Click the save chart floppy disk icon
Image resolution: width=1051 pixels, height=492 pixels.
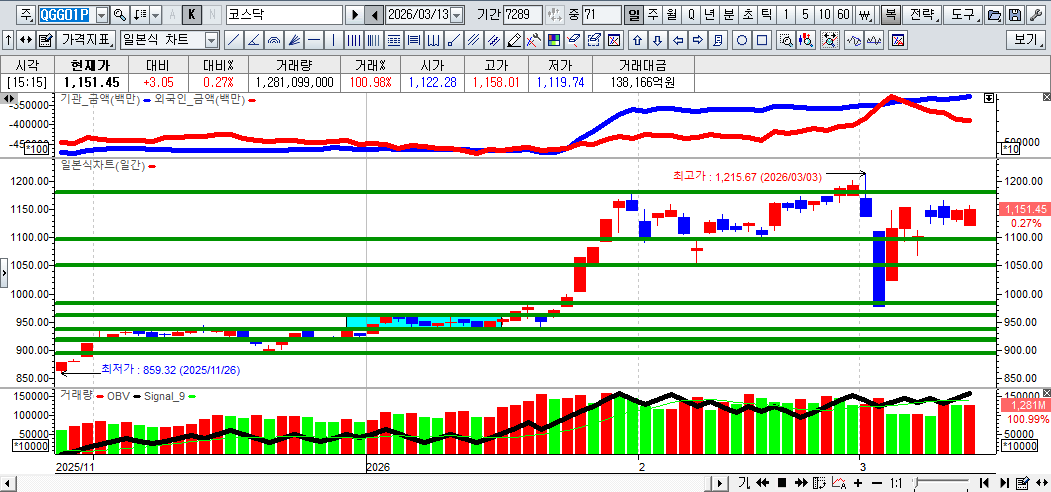tap(1014, 15)
